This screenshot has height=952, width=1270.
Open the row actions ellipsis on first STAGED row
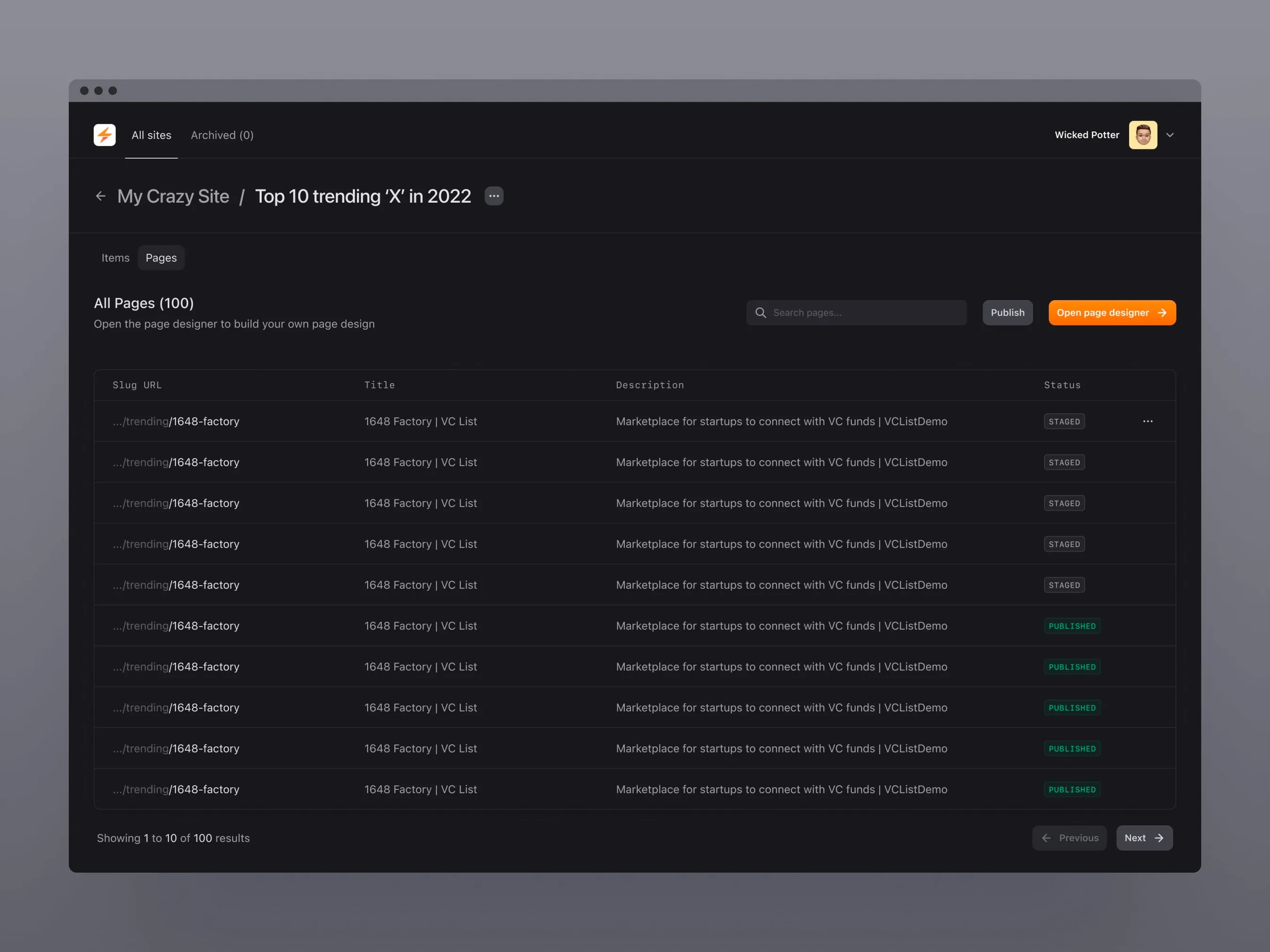point(1147,421)
